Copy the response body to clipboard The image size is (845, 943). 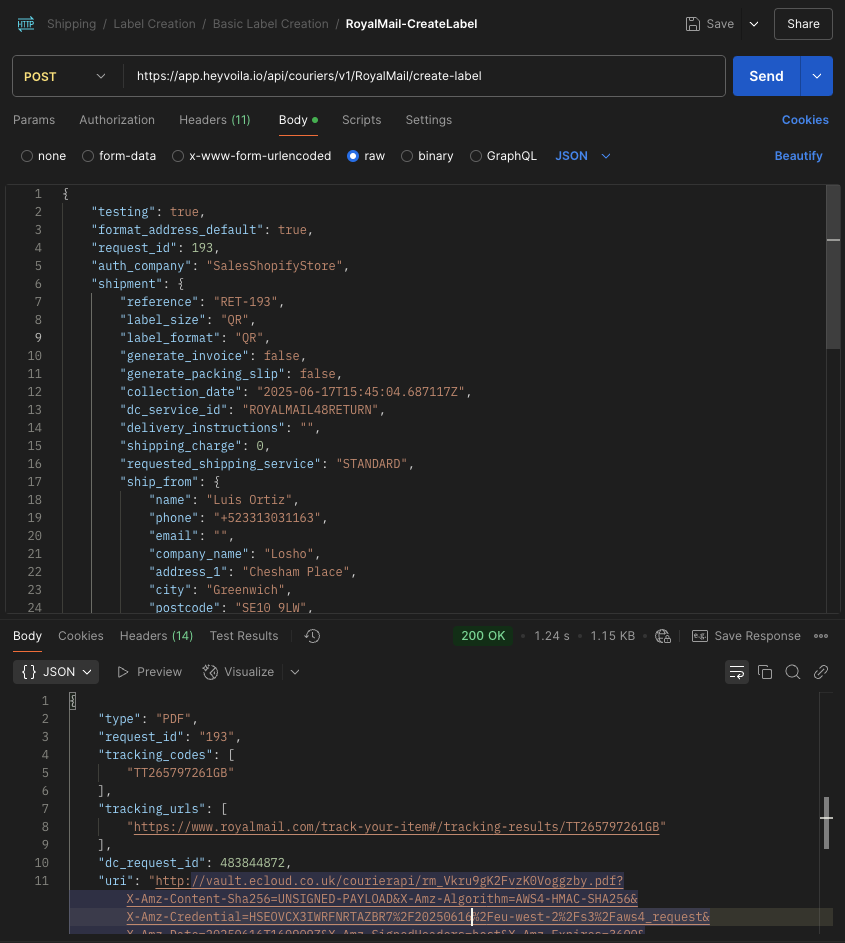765,672
